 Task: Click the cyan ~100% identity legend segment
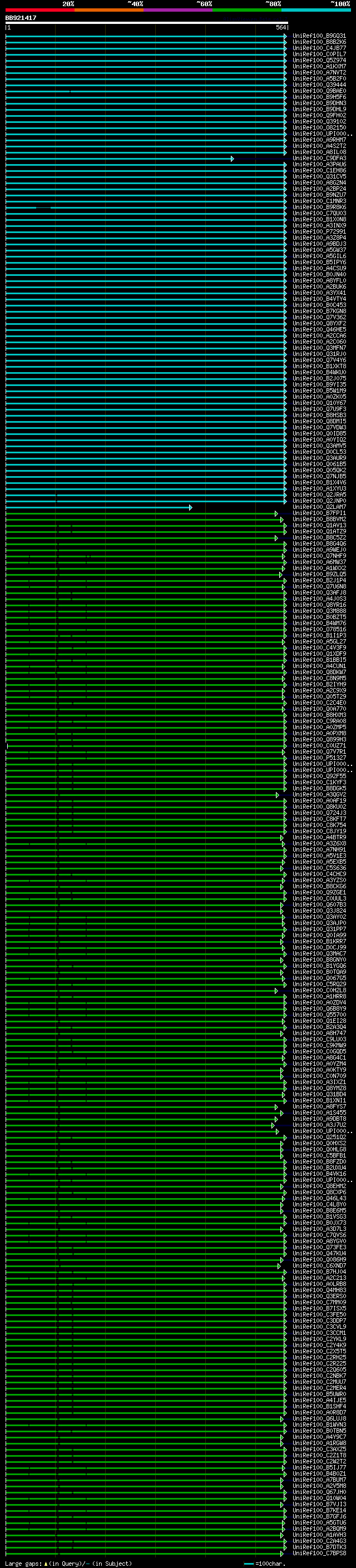point(317,10)
